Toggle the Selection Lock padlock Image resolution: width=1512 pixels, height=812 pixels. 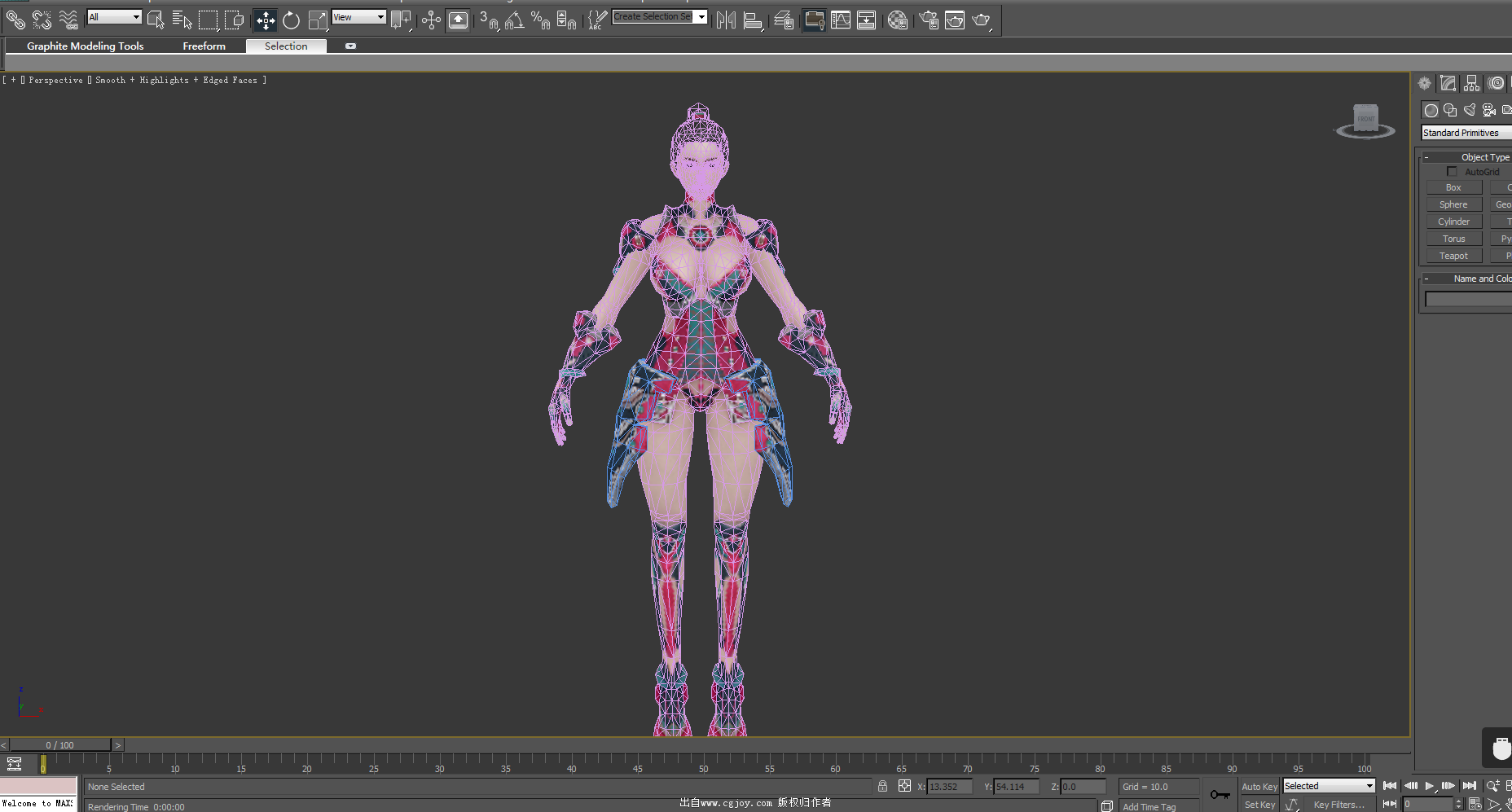(882, 786)
